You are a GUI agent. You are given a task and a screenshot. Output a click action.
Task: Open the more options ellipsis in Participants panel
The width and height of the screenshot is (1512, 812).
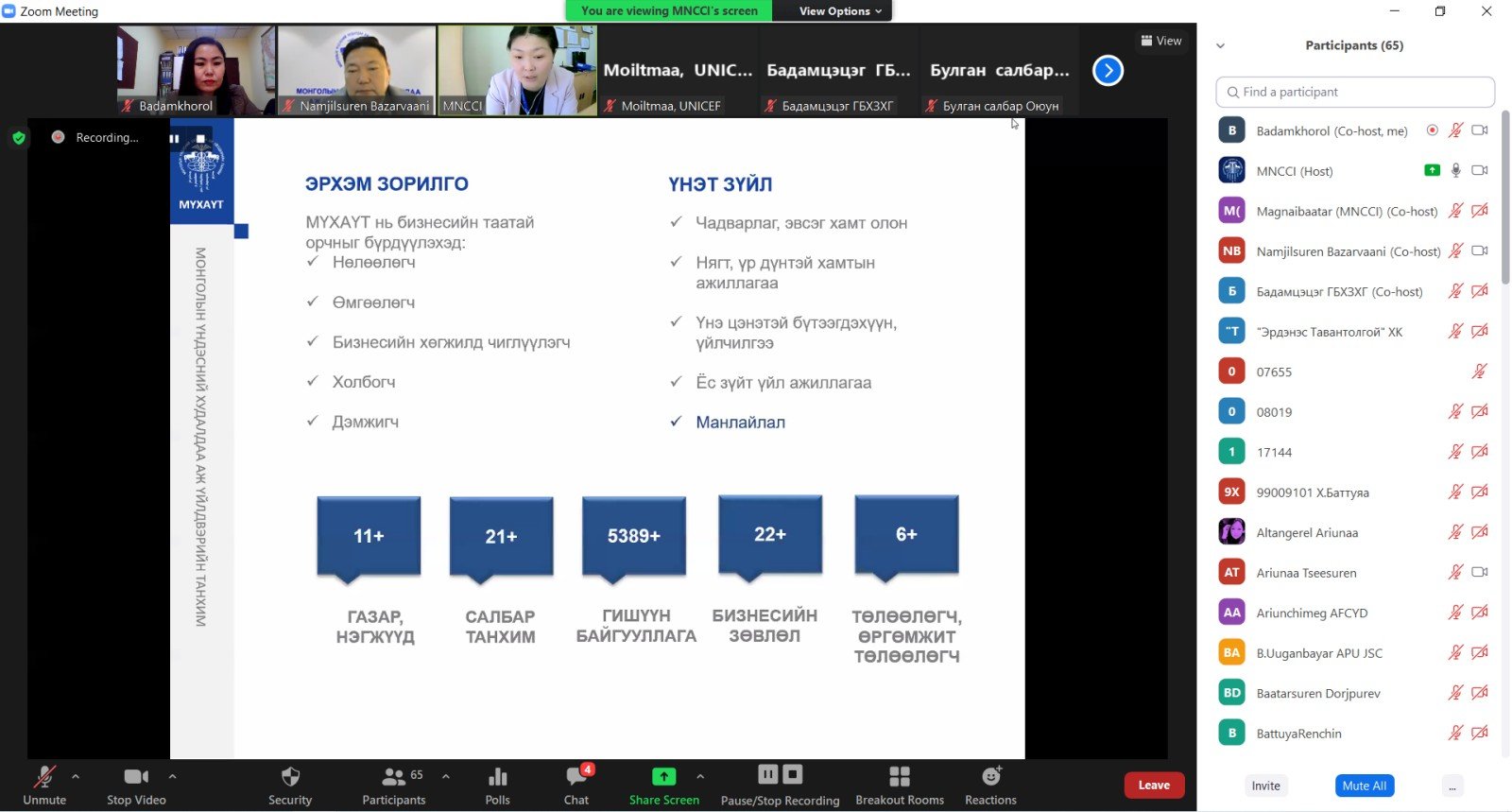tap(1452, 786)
